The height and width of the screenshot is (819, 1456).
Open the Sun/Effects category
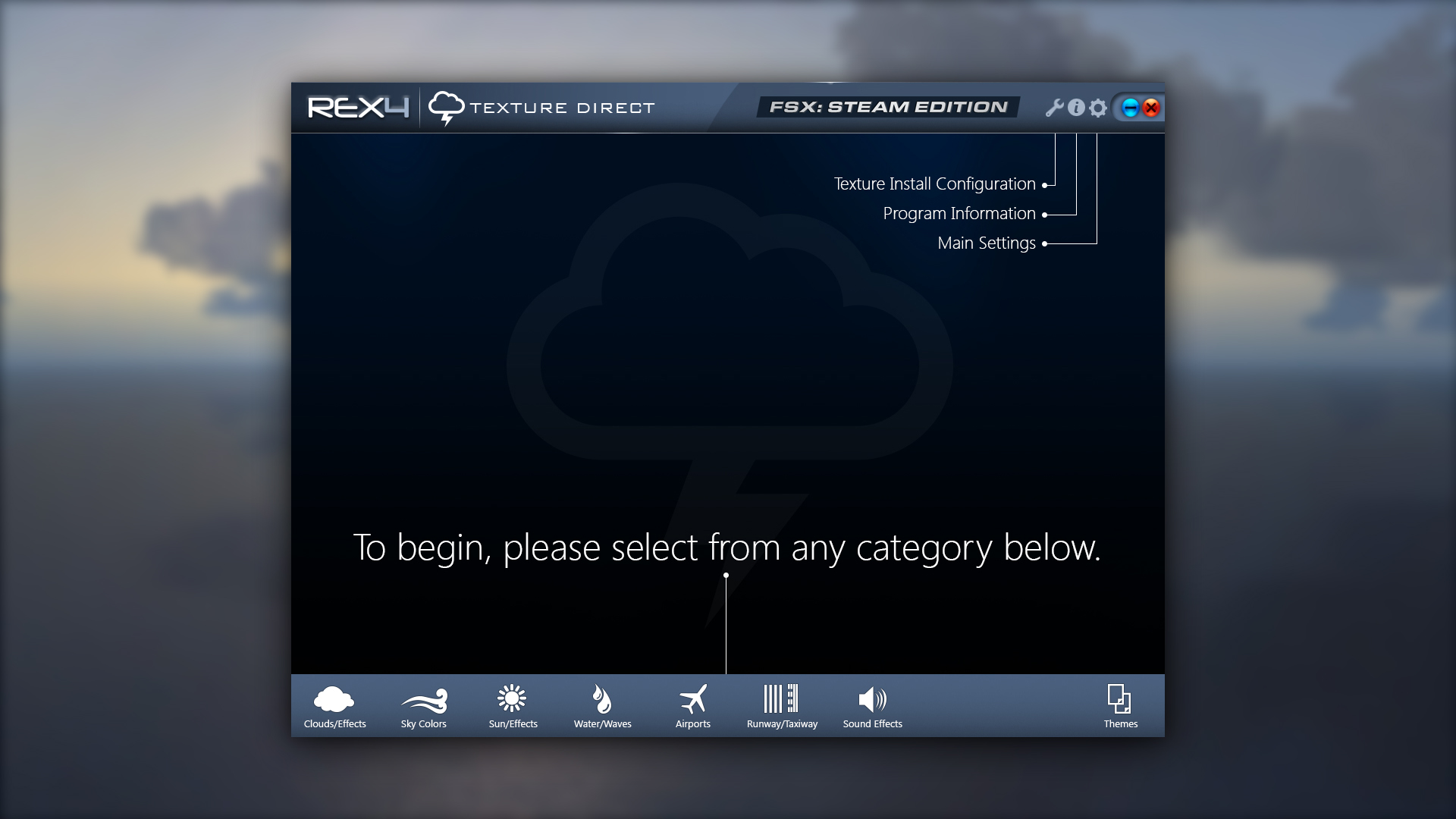click(513, 705)
